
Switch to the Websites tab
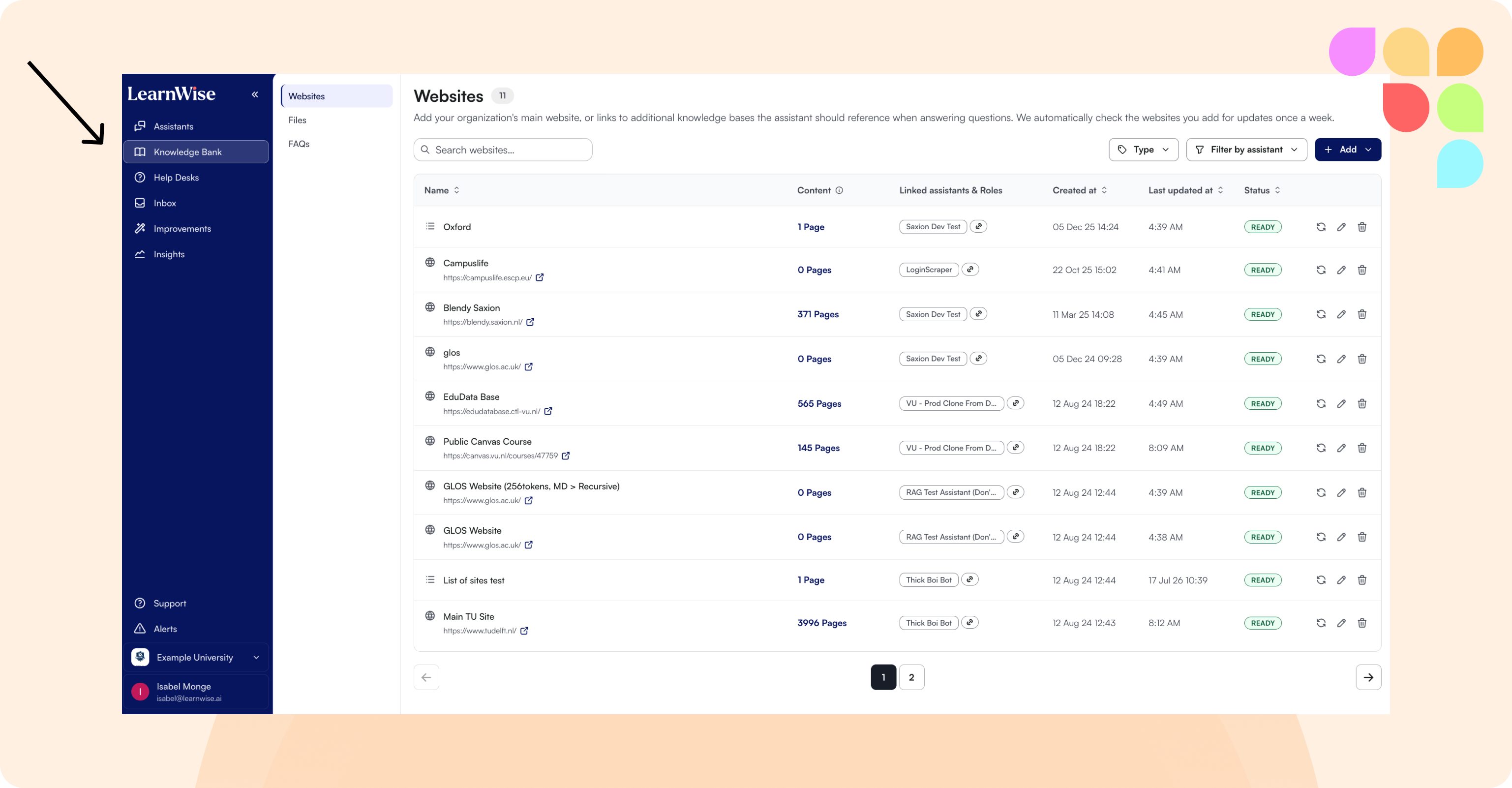pos(336,96)
